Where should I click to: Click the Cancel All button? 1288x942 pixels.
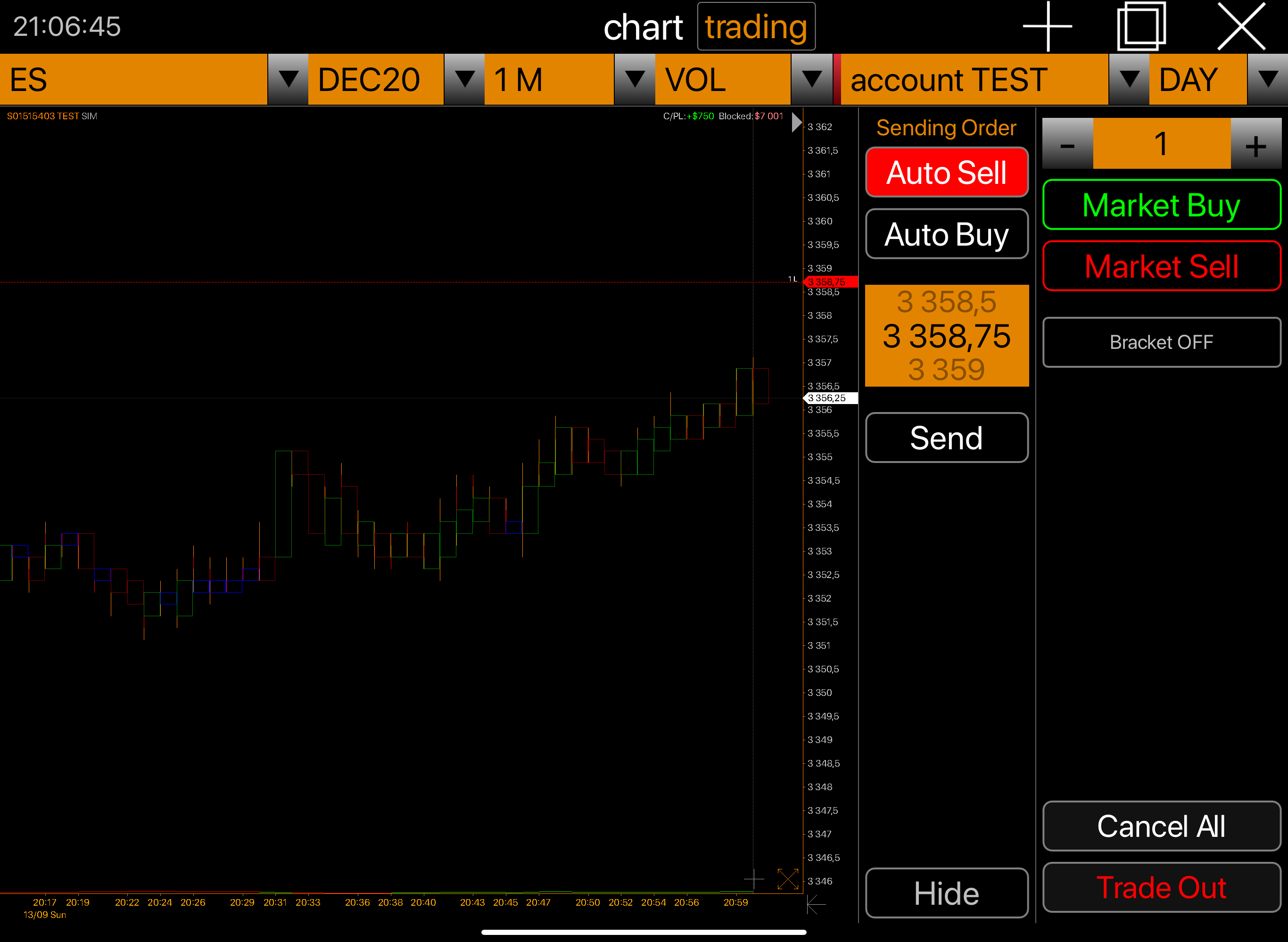(1162, 826)
